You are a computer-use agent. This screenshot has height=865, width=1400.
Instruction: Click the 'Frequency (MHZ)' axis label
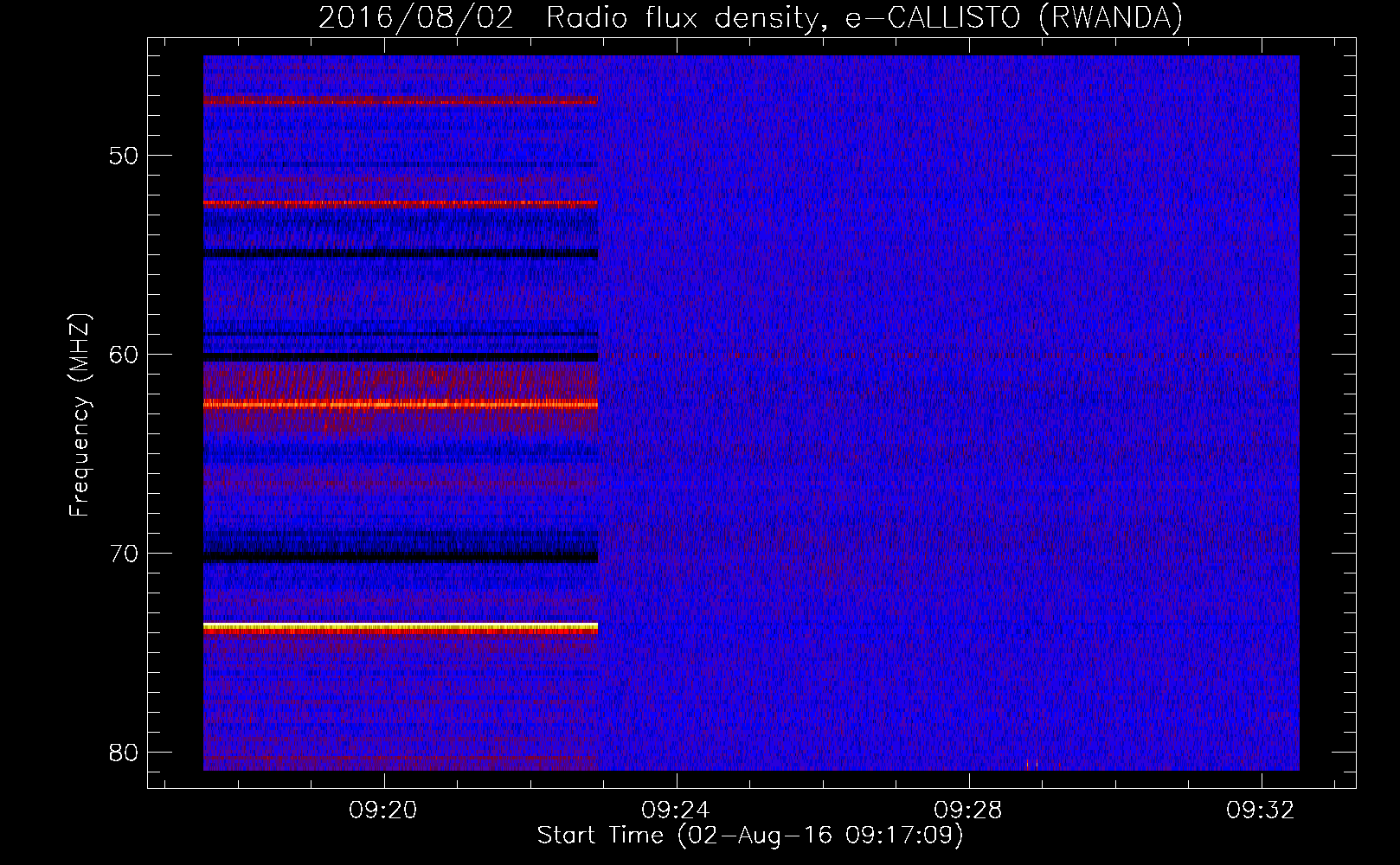pos(80,416)
